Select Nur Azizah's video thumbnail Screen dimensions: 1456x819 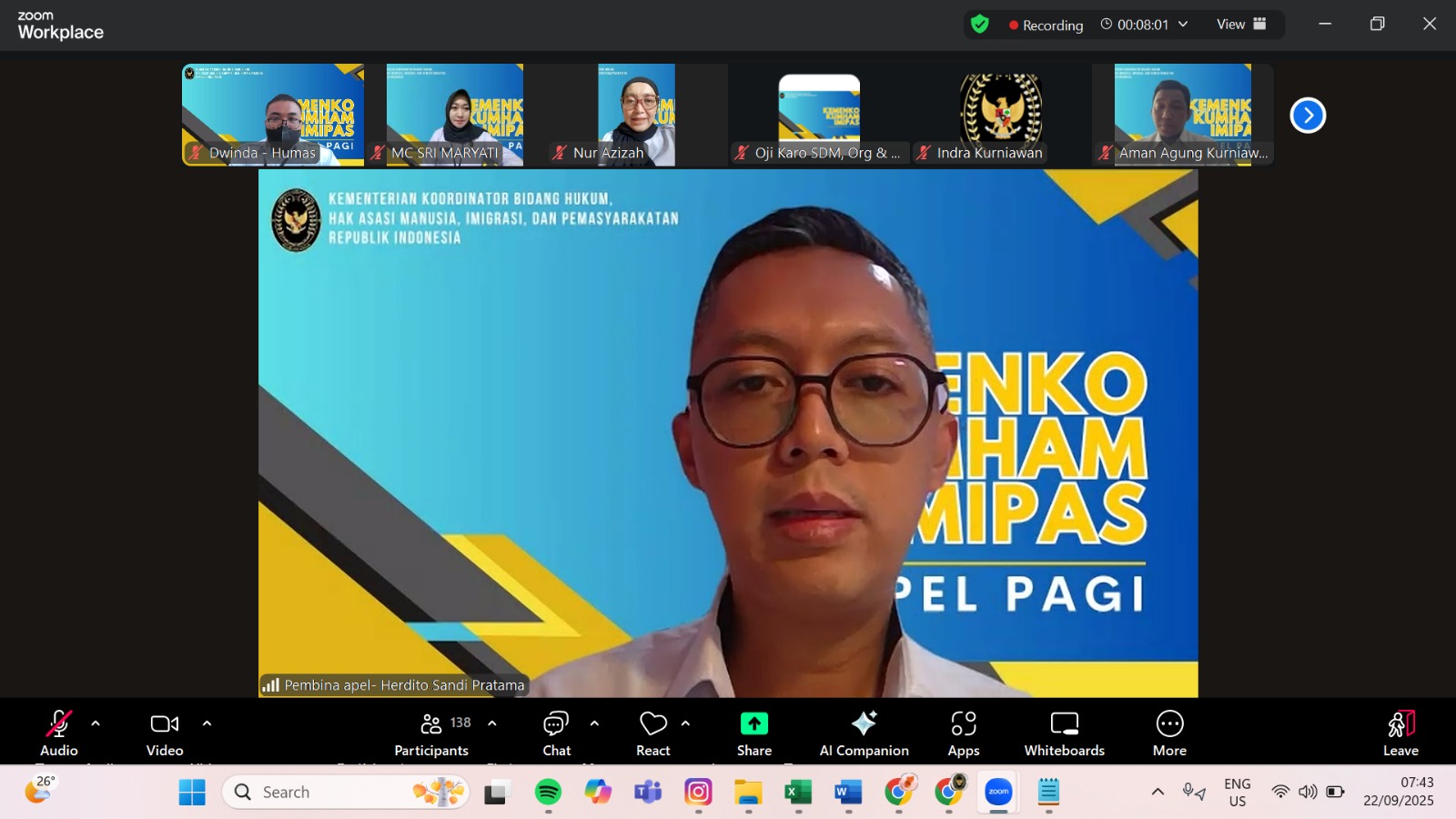pyautogui.click(x=636, y=114)
